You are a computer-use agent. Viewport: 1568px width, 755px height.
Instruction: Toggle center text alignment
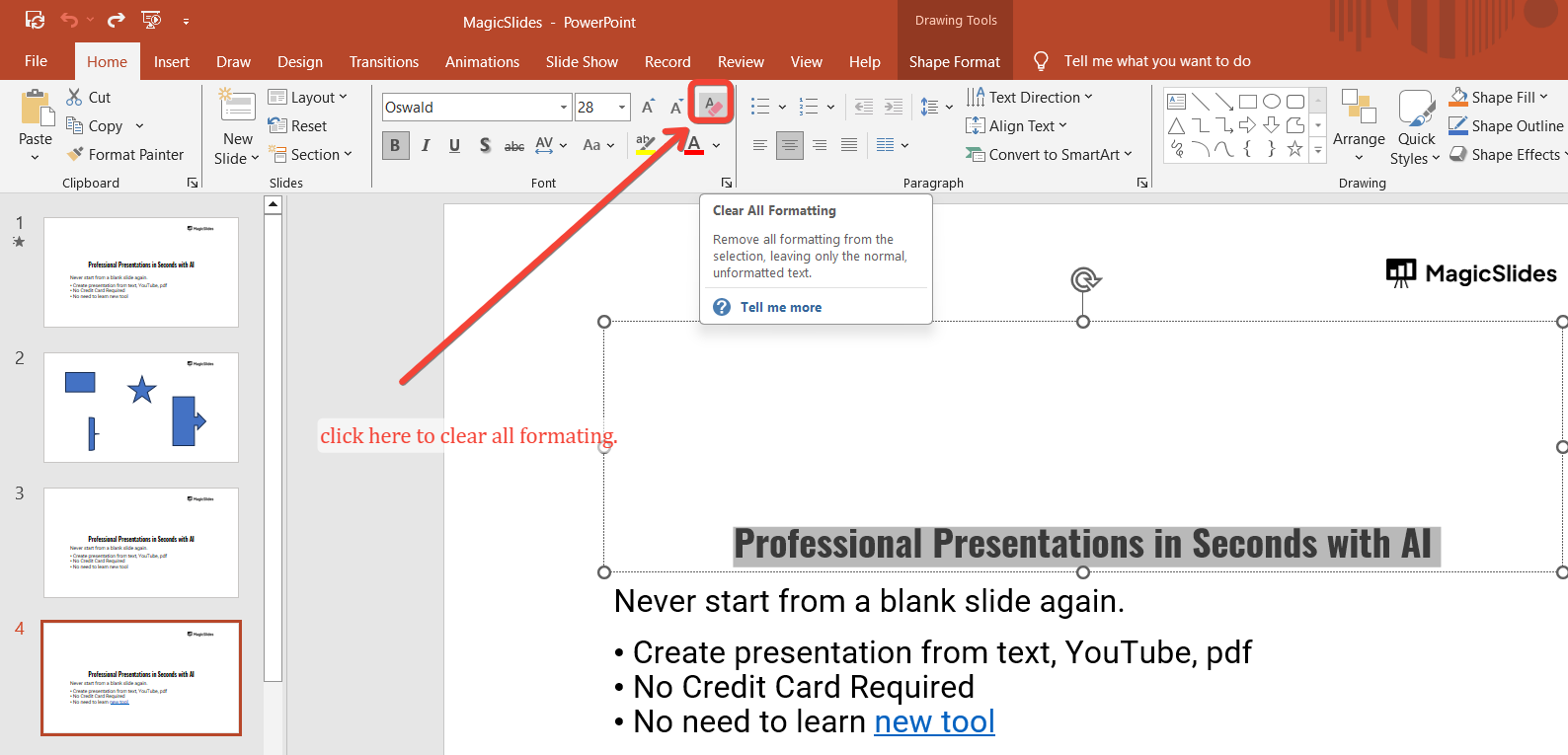(x=789, y=145)
